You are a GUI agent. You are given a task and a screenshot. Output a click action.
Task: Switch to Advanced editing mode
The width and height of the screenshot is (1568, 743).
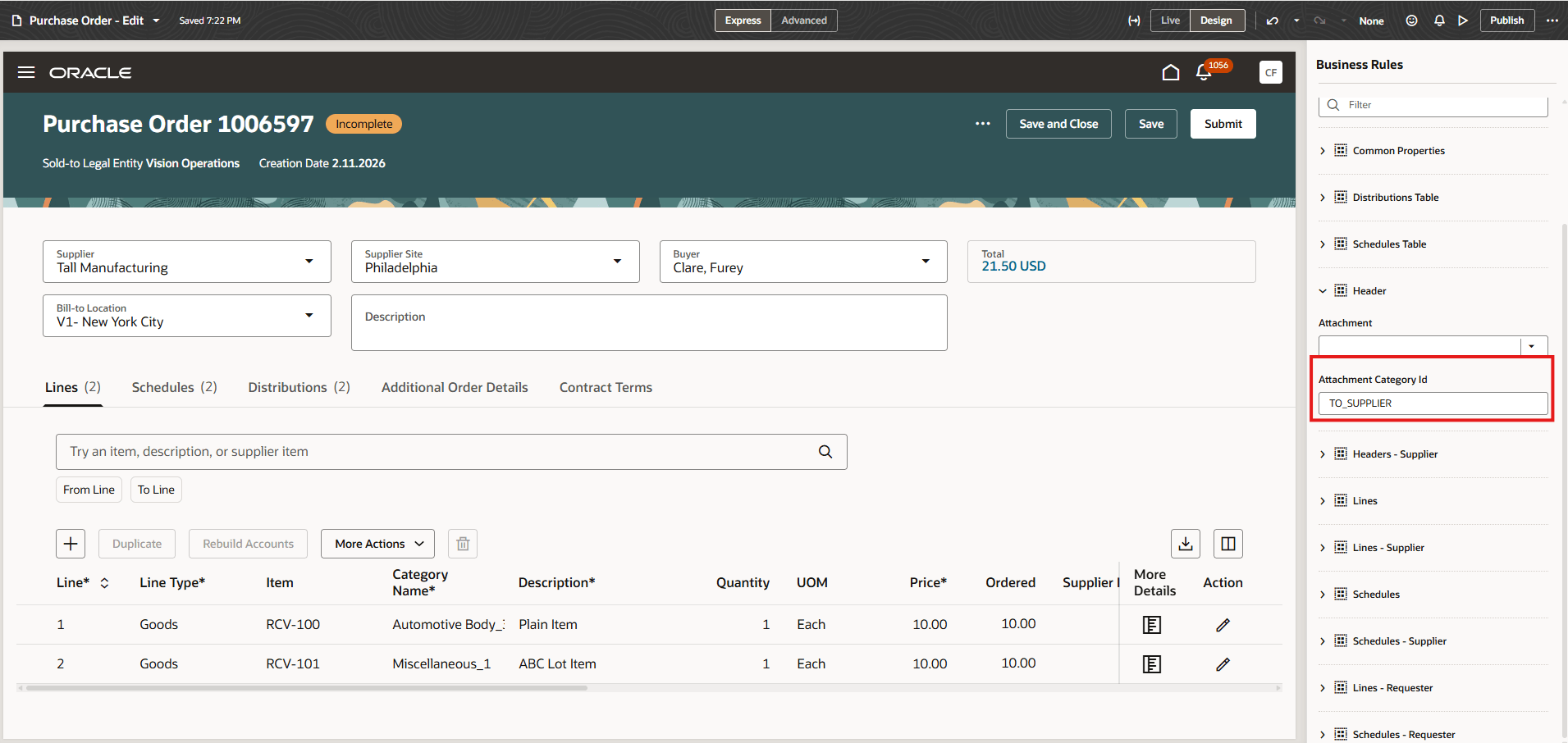tap(803, 20)
